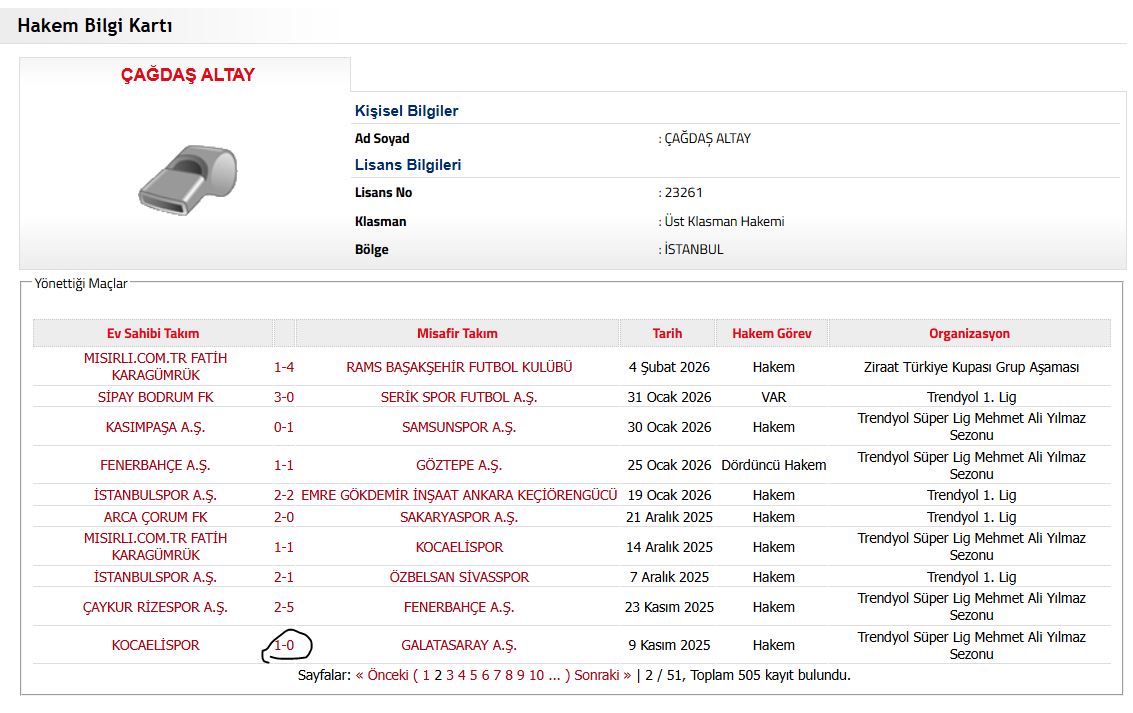Screen dimensions: 1133x713
Task: Open MISIRLI.COM.TR FATİH KARAGÜMRÜK link dated 4 Şubat 2026
Action: 155,366
